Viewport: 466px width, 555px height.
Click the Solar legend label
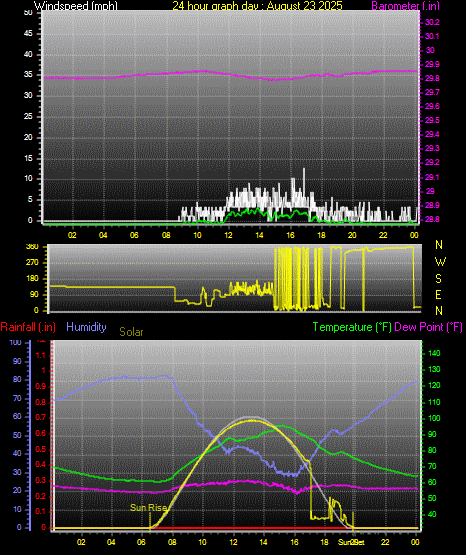tap(131, 332)
